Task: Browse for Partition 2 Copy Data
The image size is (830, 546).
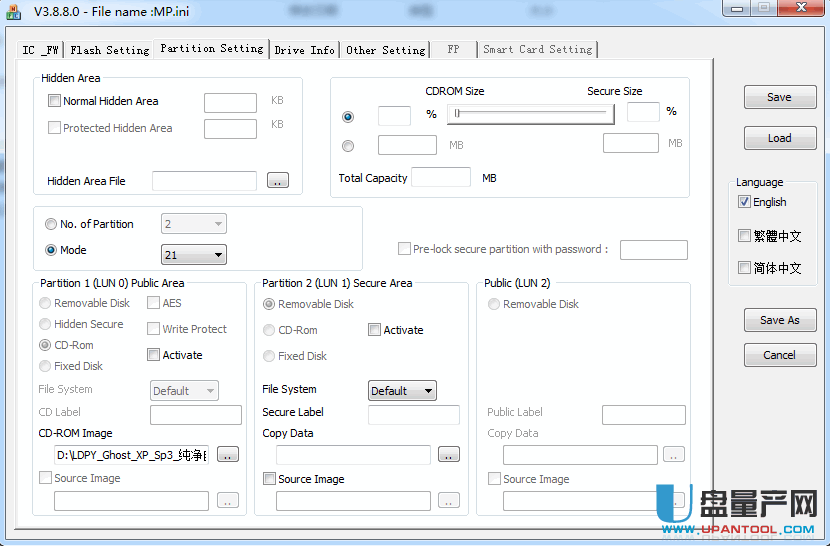Action: [x=448, y=455]
